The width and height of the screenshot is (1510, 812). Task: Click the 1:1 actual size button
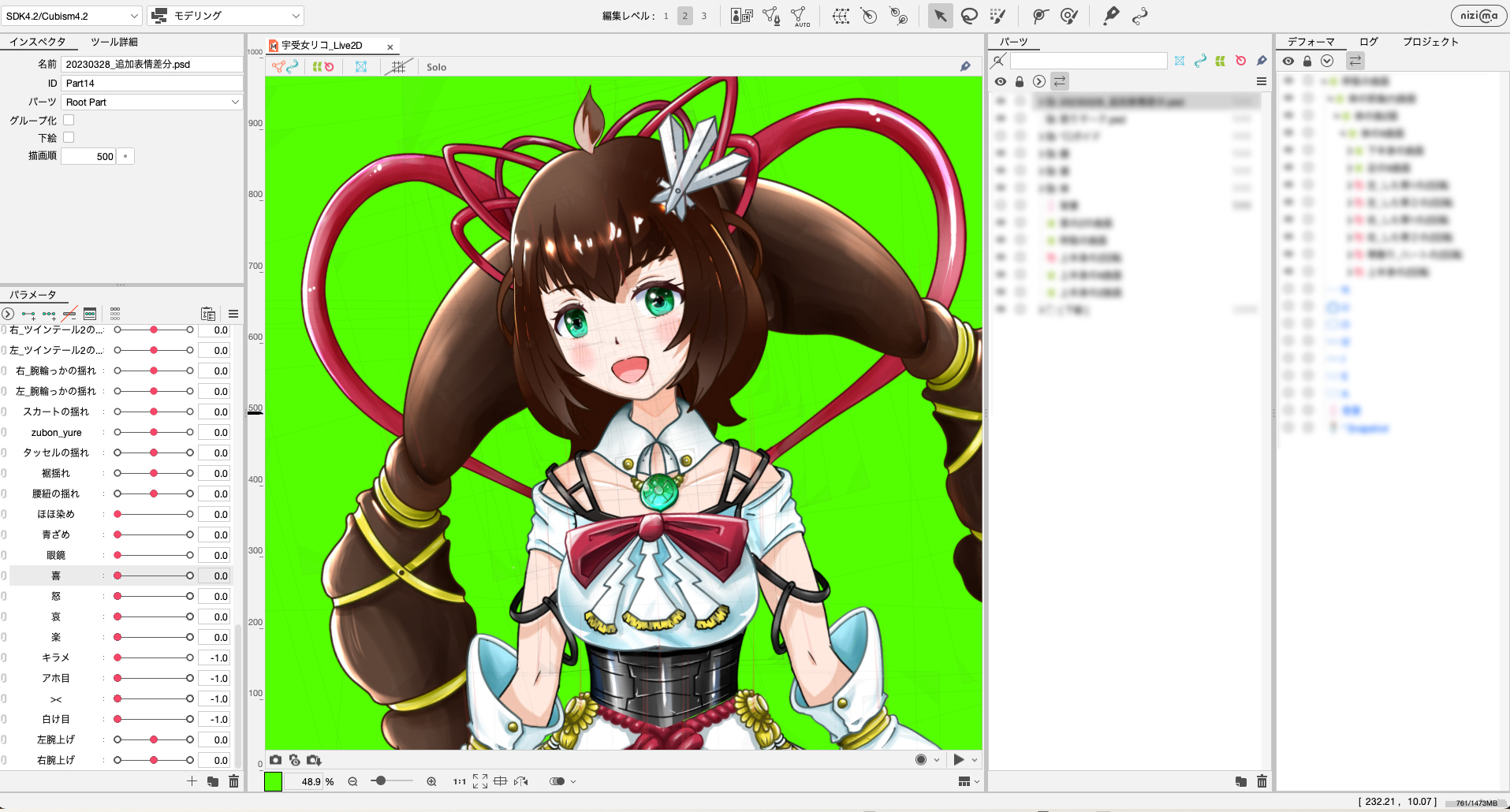pyautogui.click(x=459, y=781)
